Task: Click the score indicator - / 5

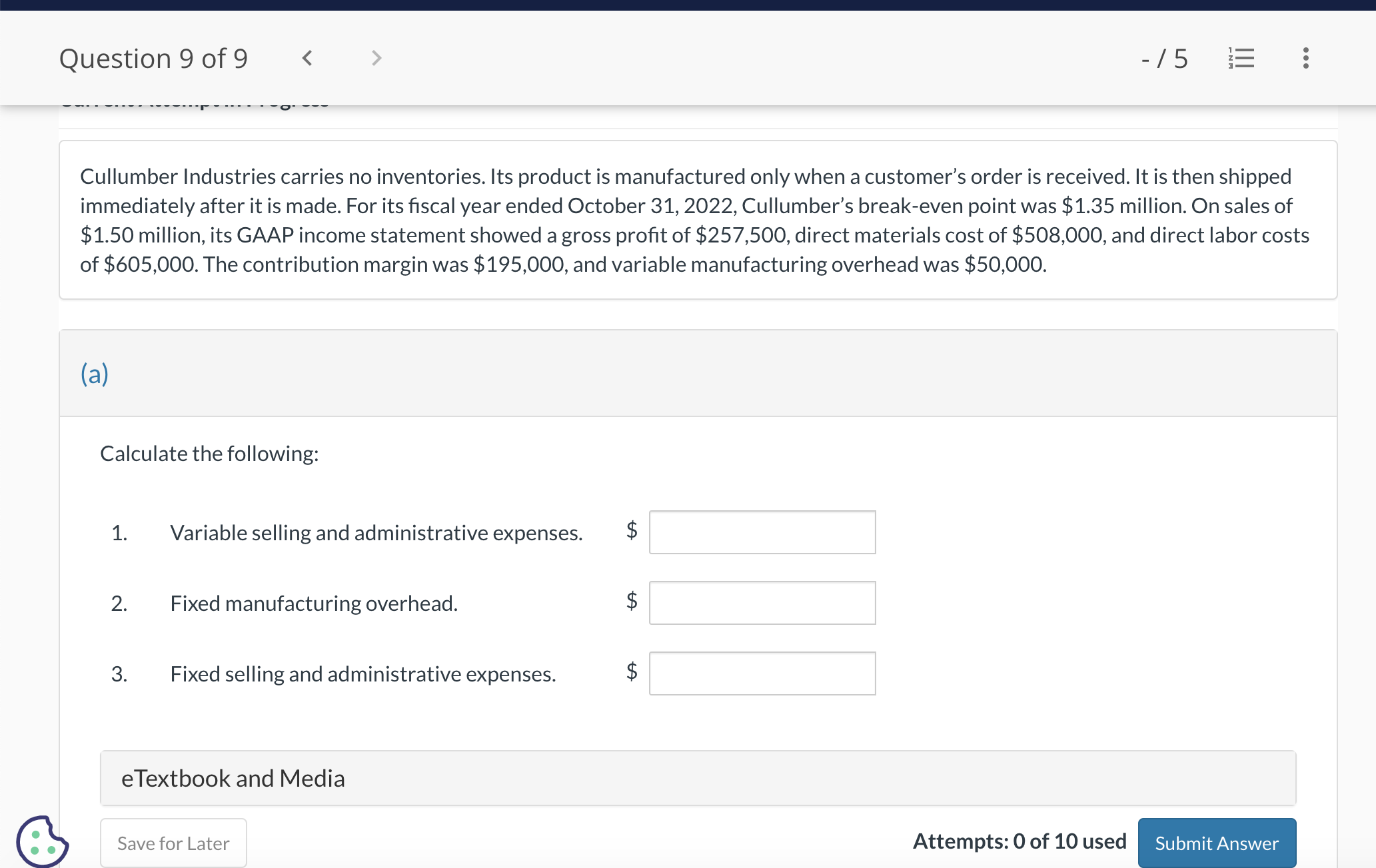Action: (x=1164, y=59)
